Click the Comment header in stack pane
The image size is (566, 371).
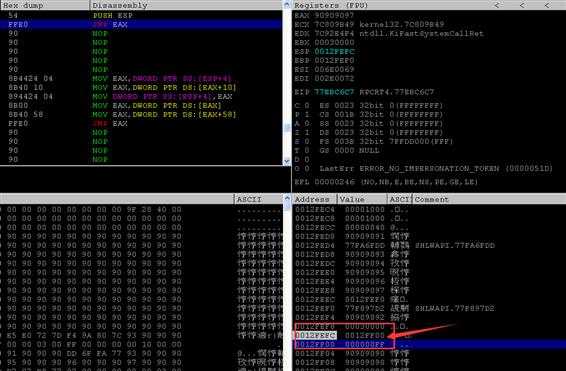point(489,199)
